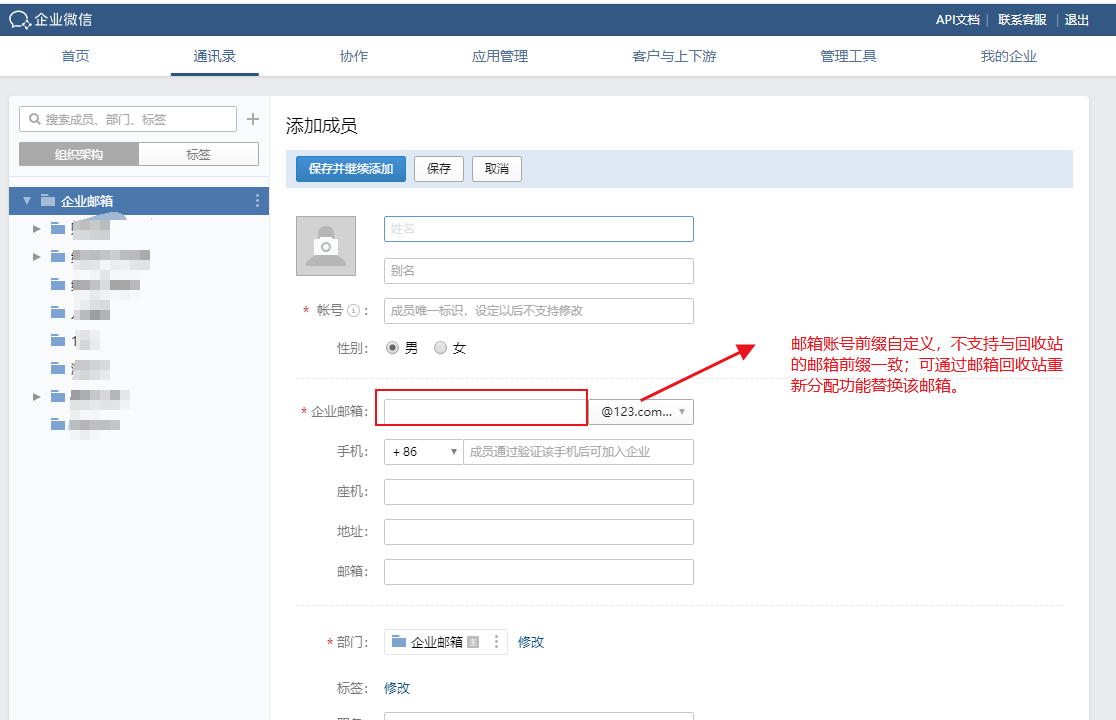Switch to the 标签 toggle tab
This screenshot has width=1116, height=720.
[198, 154]
